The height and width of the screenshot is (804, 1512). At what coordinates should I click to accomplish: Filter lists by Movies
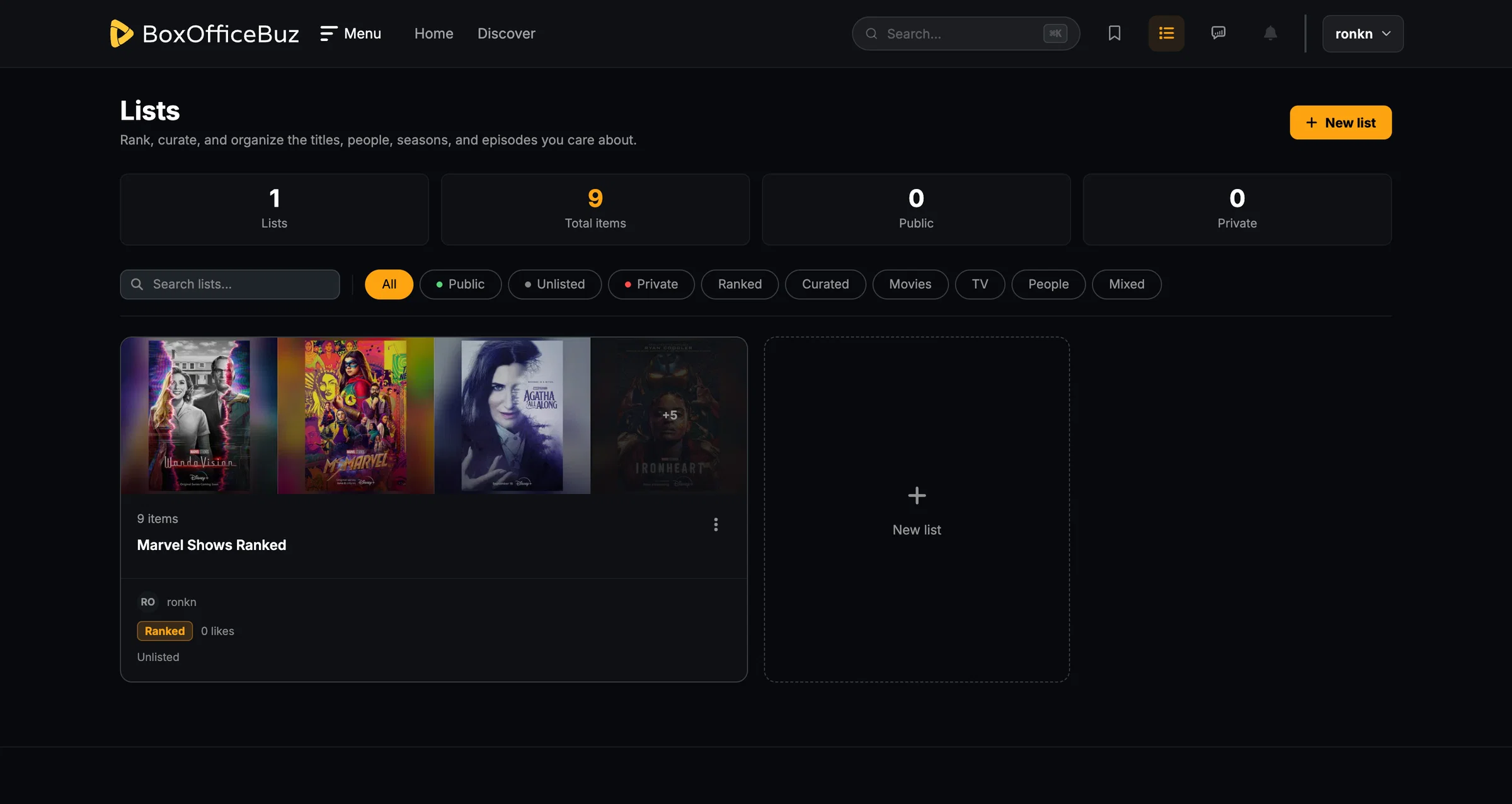point(910,284)
